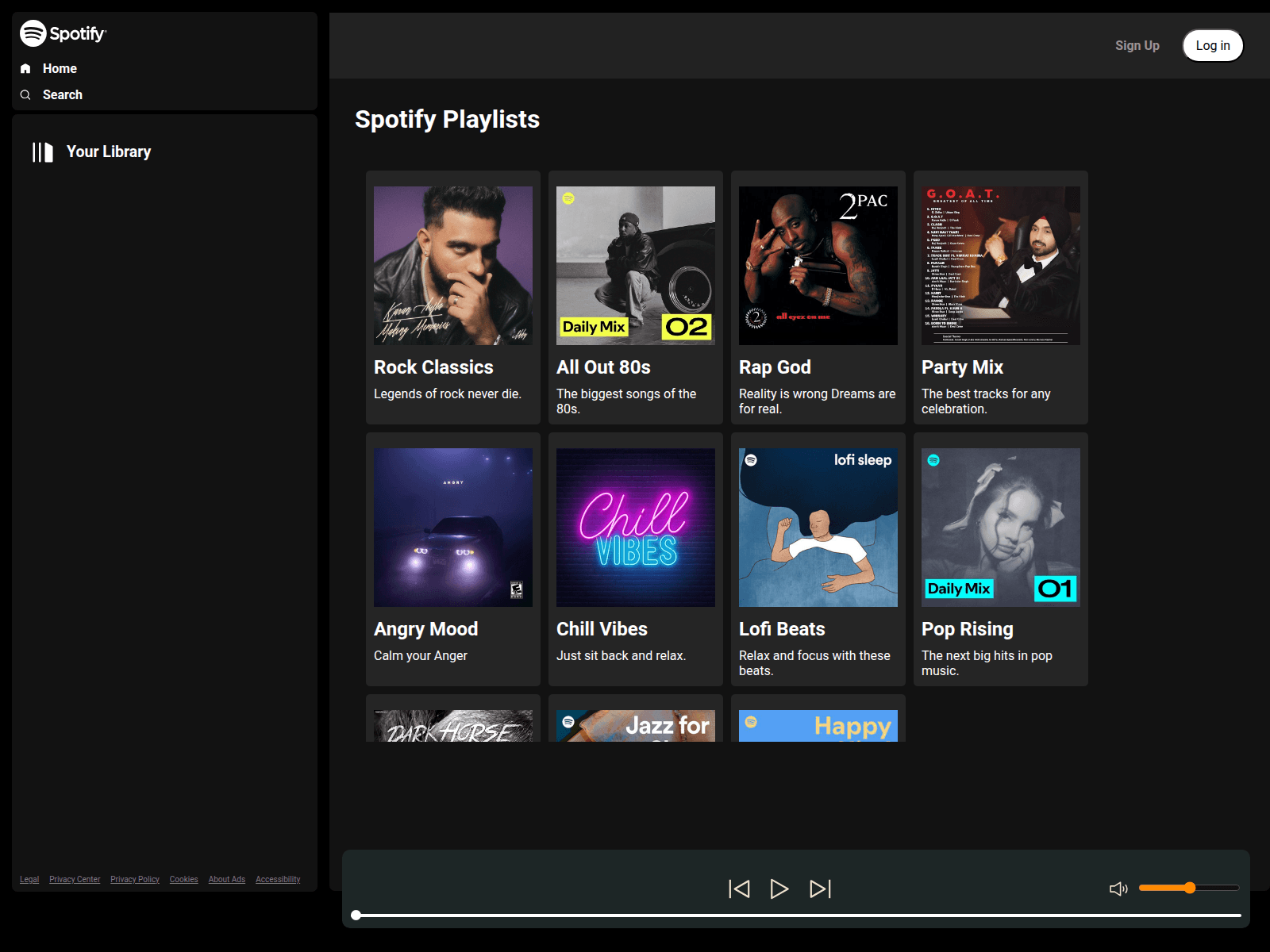Mute with the speaker volume icon
The width and height of the screenshot is (1270, 952).
point(1118,889)
